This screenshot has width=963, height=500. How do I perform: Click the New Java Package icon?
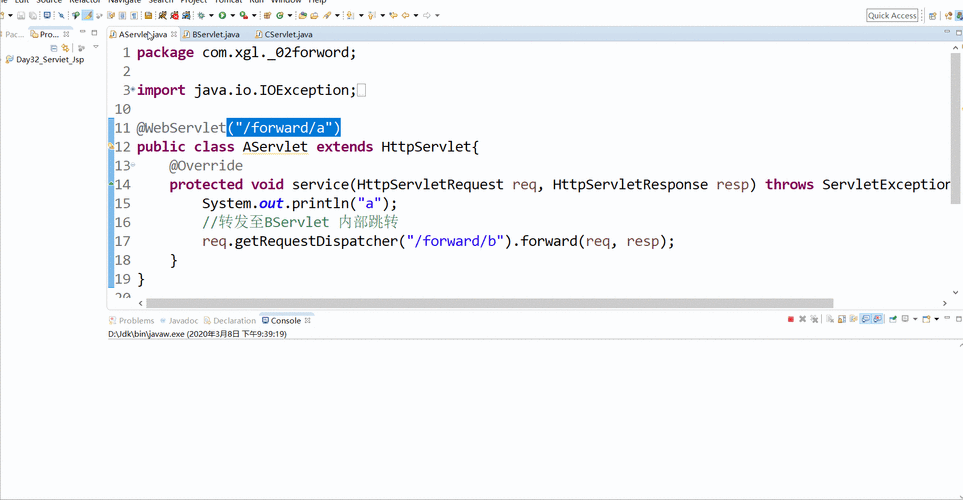pyautogui.click(x=267, y=15)
